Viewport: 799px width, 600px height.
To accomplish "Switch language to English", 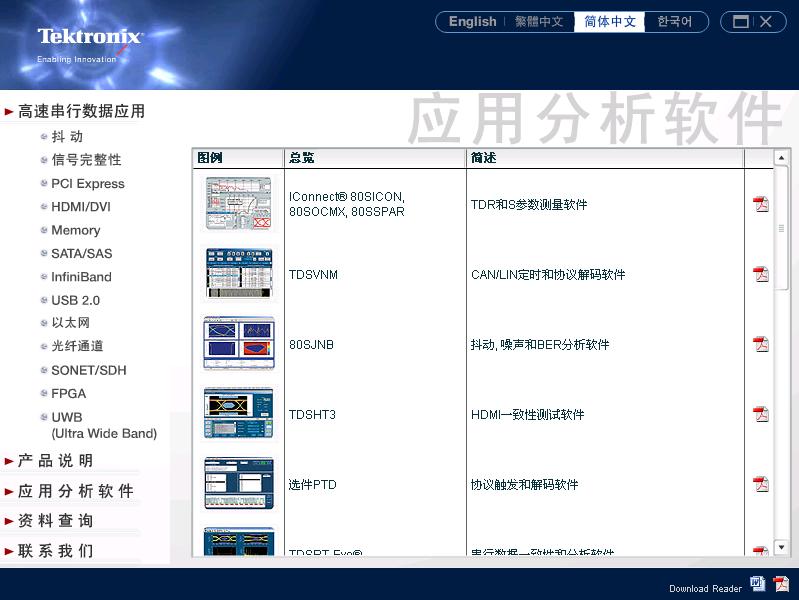I will (472, 21).
